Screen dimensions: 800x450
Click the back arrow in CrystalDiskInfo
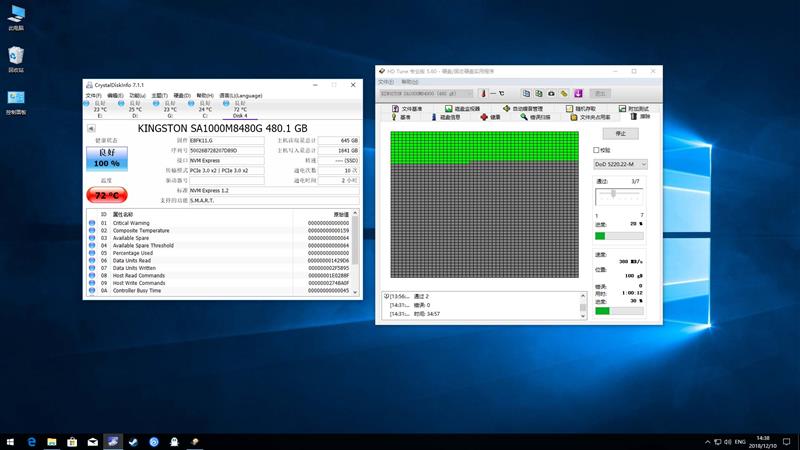(91, 128)
